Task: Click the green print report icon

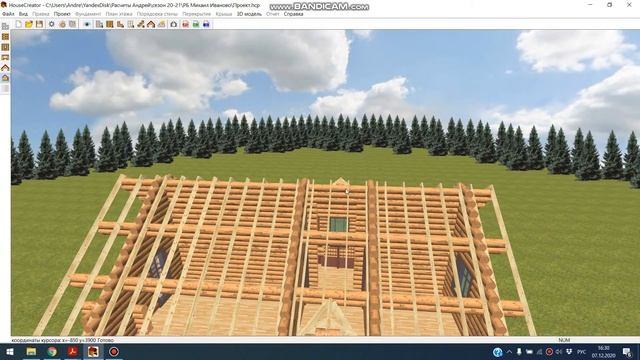Action: coord(196,24)
